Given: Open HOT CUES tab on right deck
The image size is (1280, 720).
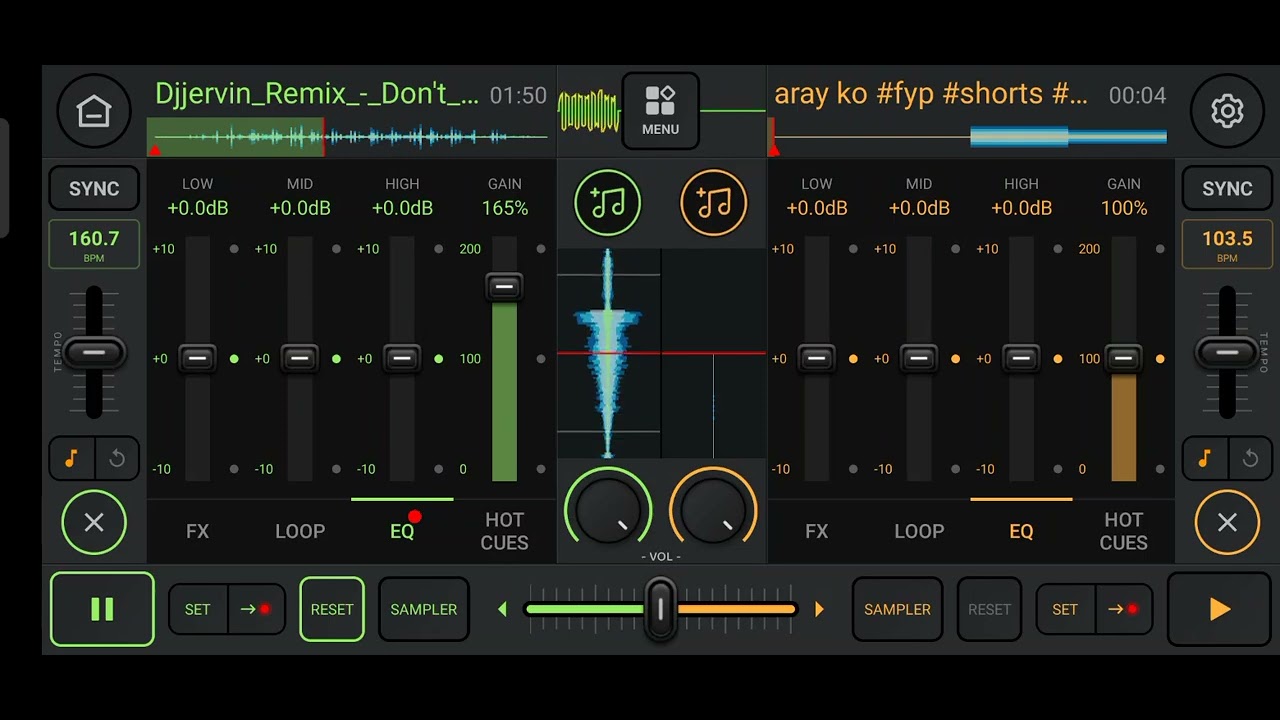Looking at the screenshot, I should (1123, 531).
